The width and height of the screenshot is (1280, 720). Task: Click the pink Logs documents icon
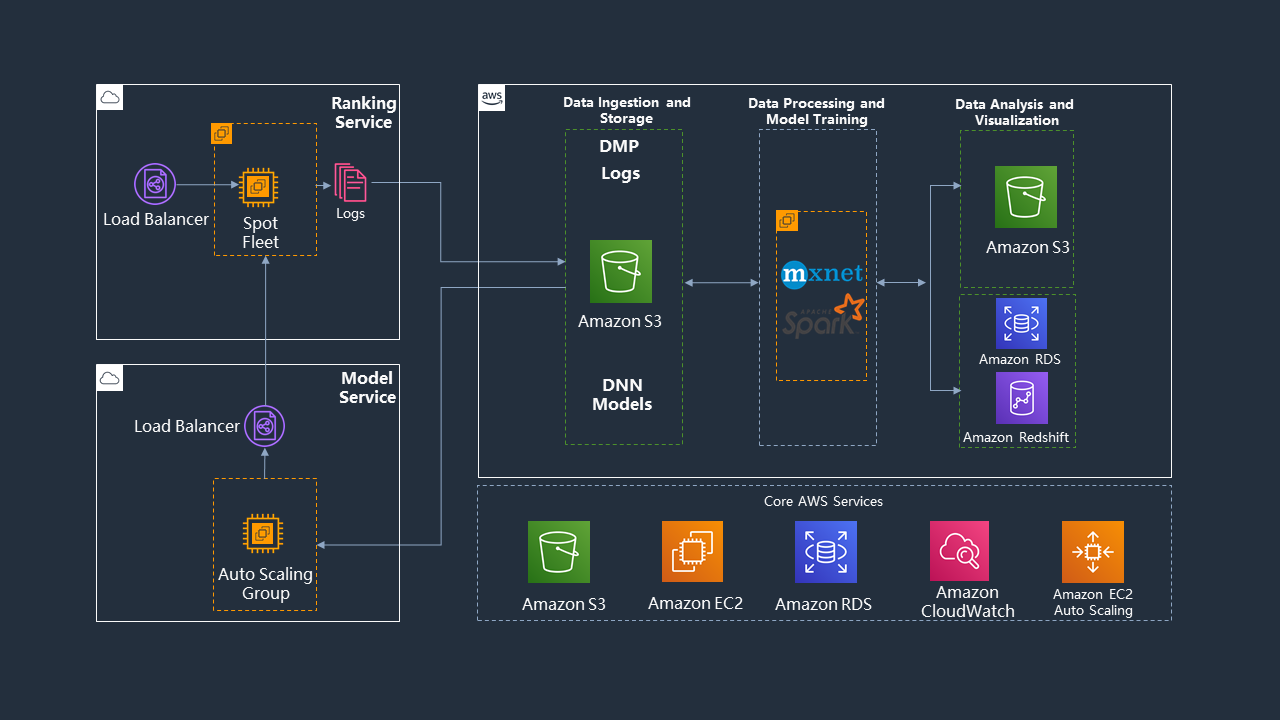point(350,183)
